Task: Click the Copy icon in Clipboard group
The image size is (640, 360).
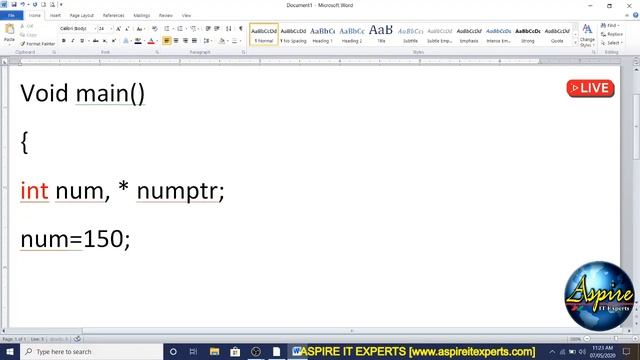Action: (x=23, y=35)
